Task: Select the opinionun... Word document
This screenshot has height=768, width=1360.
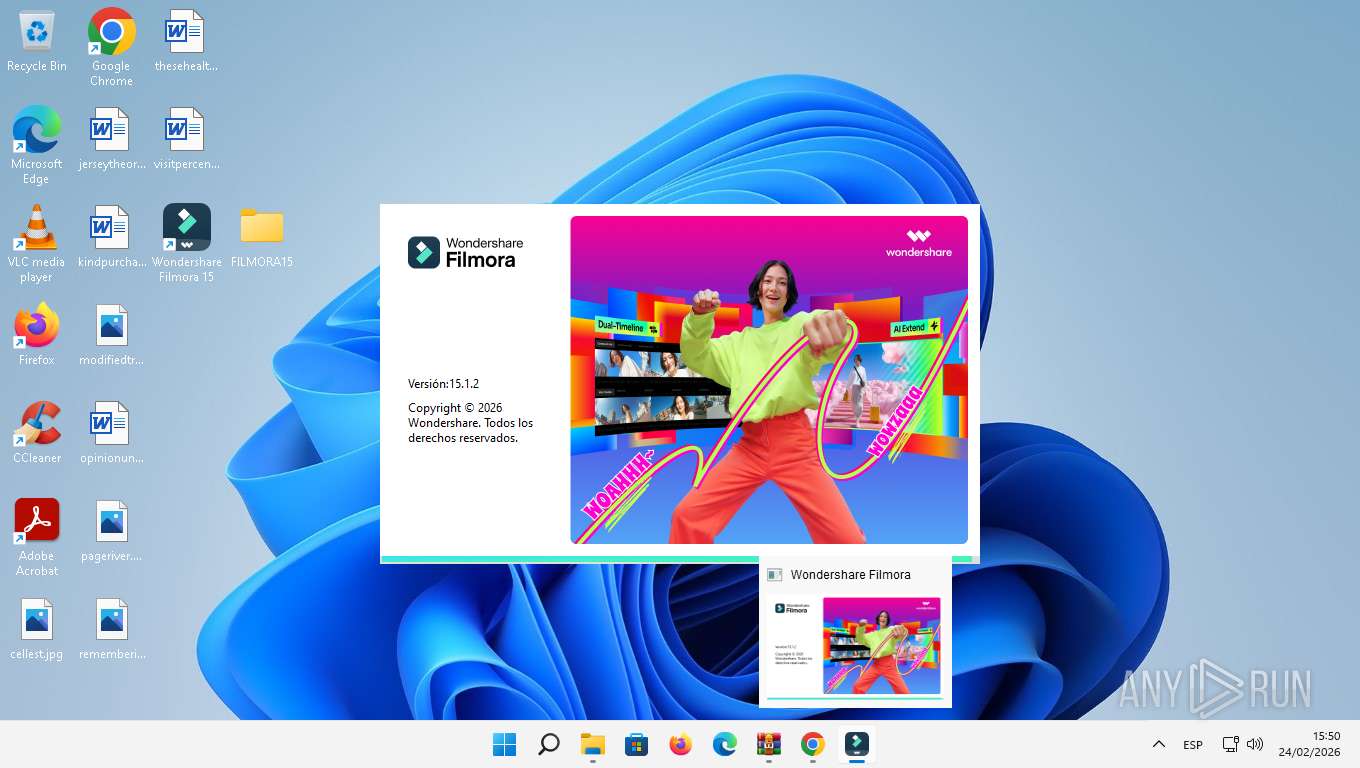Action: coord(111,433)
